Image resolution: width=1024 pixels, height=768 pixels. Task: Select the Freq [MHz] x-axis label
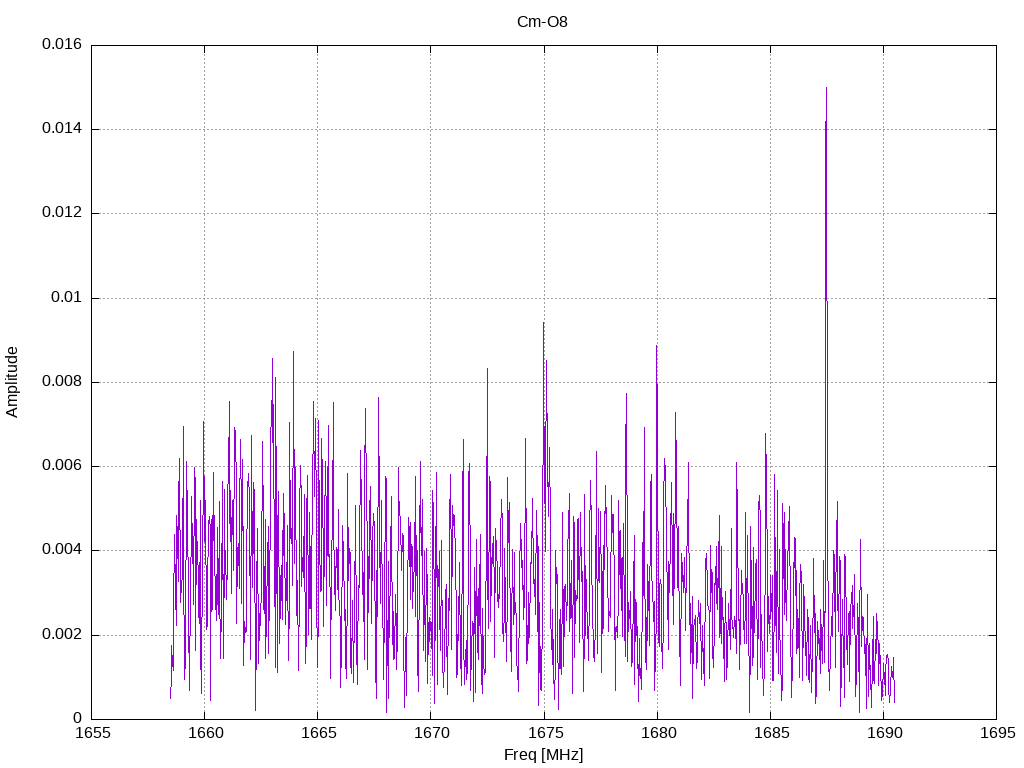click(543, 754)
